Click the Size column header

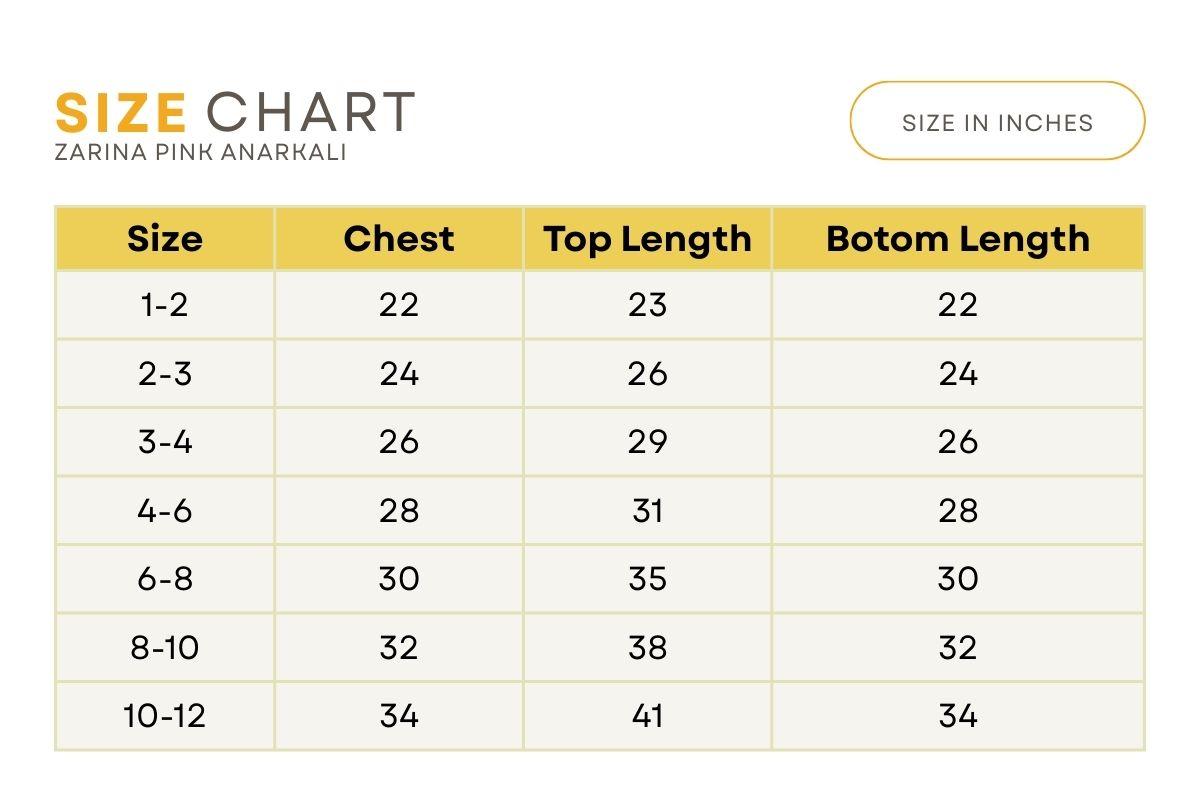coord(165,239)
